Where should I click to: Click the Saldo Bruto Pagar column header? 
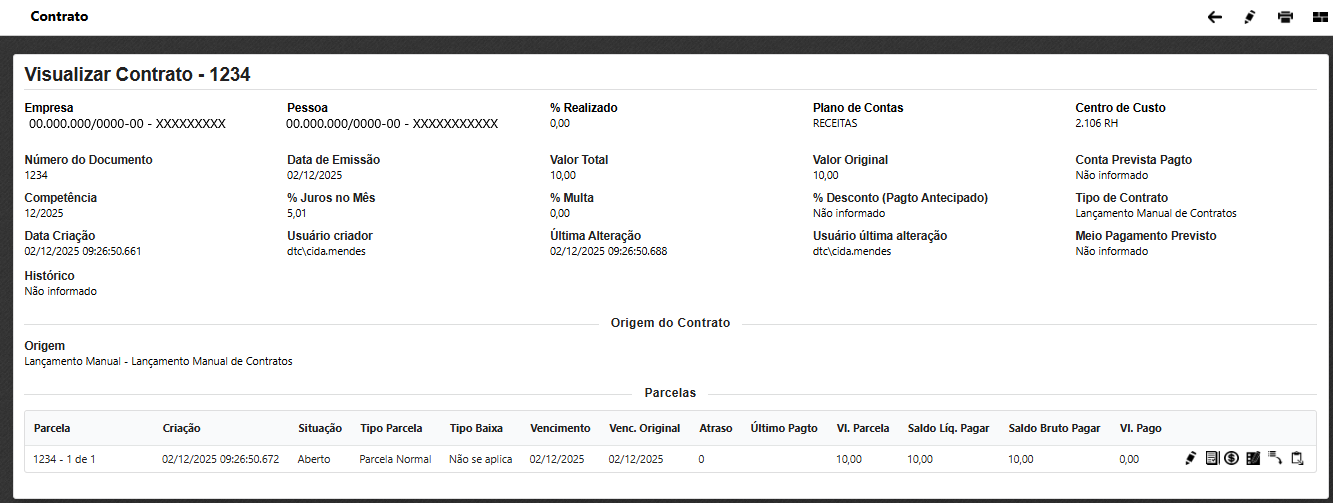click(x=1054, y=428)
